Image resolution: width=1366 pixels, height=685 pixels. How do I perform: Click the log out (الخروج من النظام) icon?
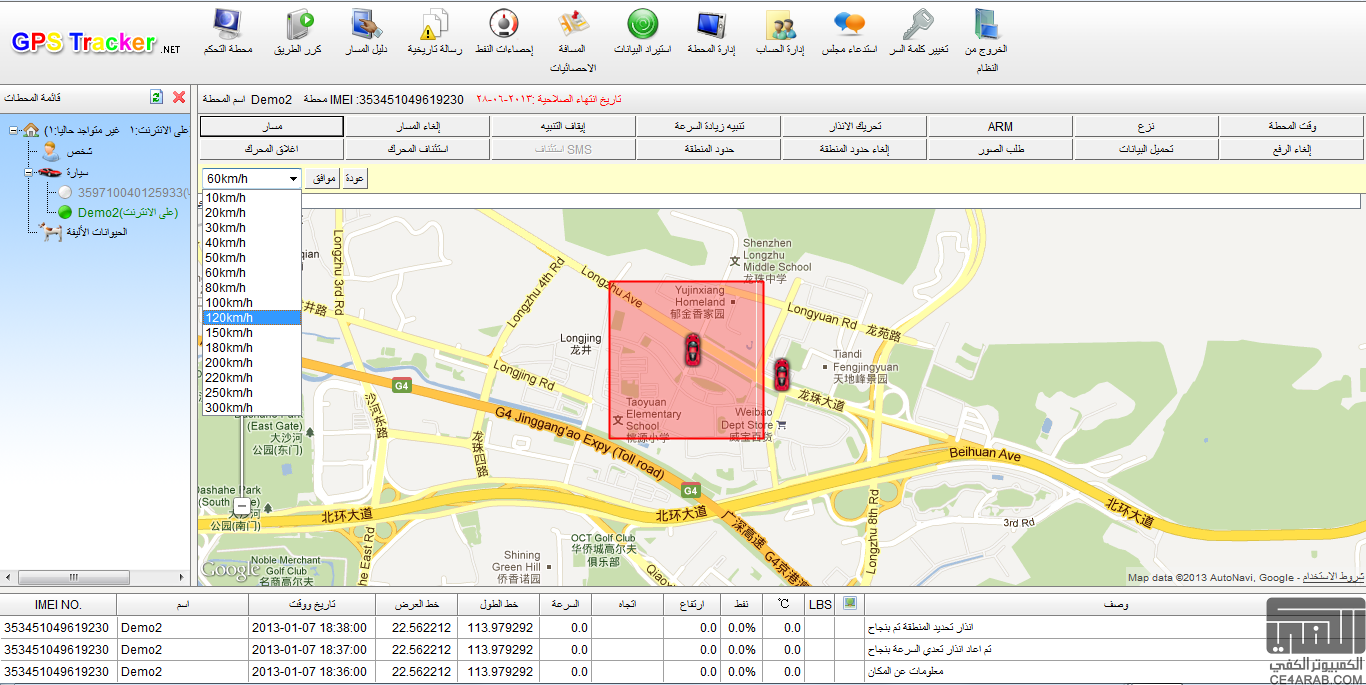point(987,23)
